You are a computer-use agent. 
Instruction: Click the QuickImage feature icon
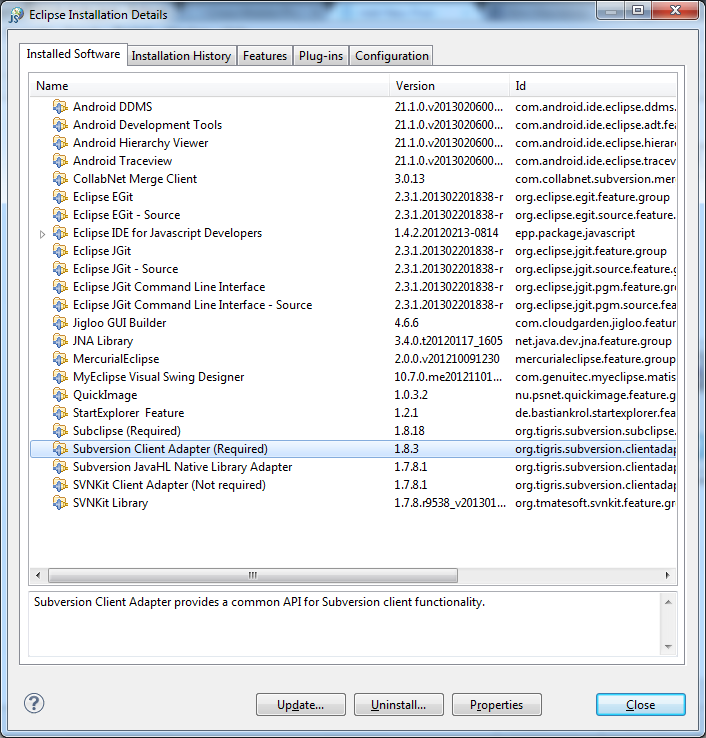click(x=60, y=395)
